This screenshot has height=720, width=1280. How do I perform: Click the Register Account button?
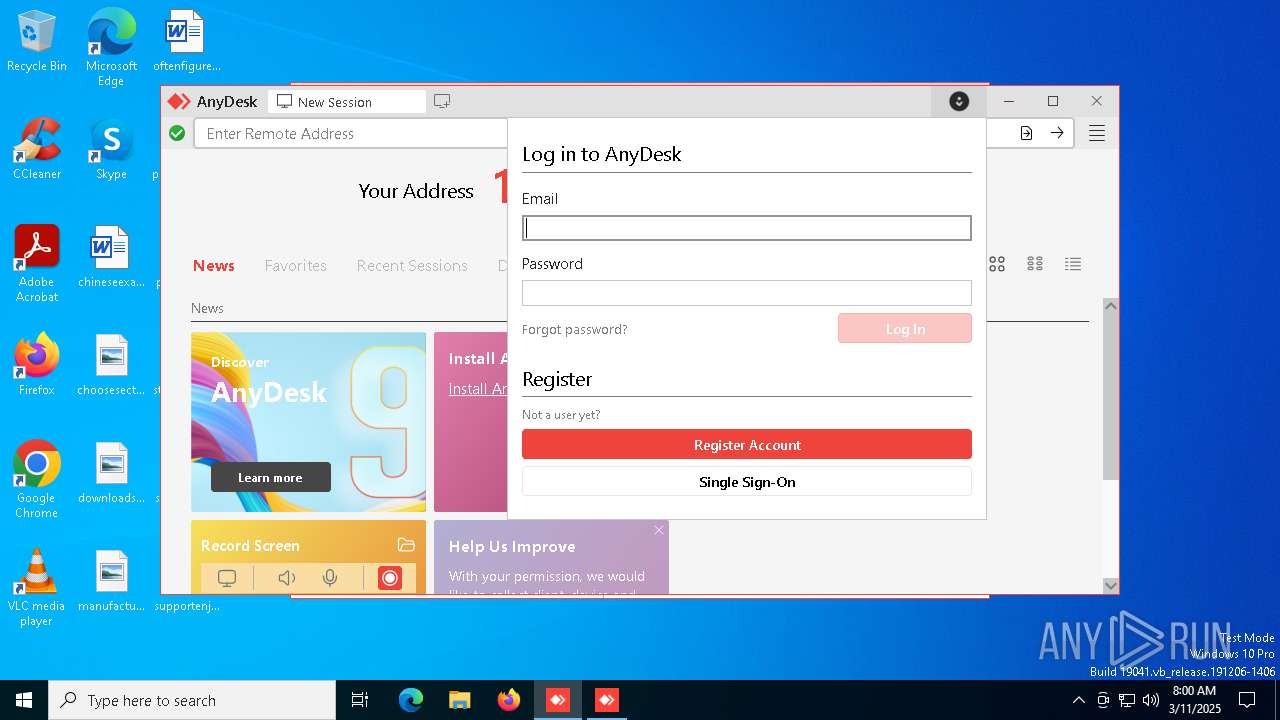(747, 444)
